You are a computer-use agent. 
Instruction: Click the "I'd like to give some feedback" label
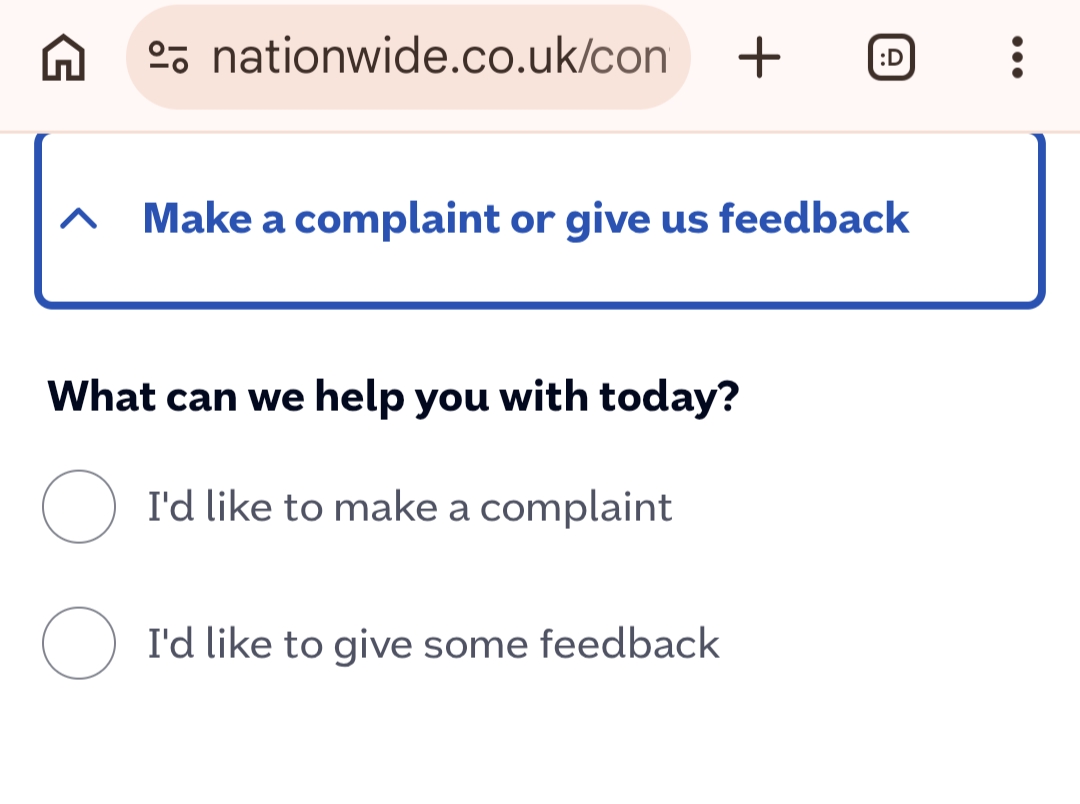coord(433,644)
